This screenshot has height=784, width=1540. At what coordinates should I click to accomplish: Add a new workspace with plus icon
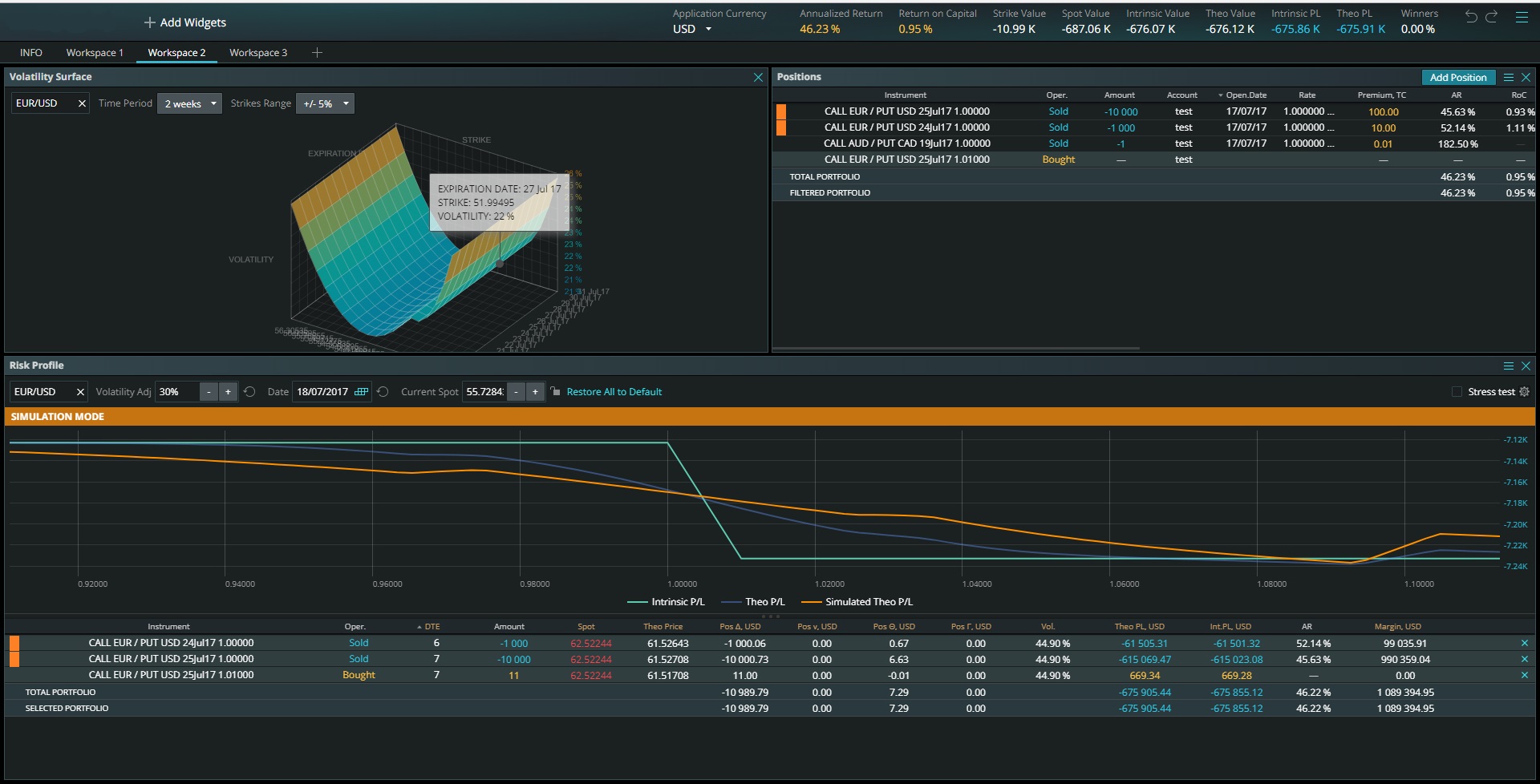click(317, 53)
